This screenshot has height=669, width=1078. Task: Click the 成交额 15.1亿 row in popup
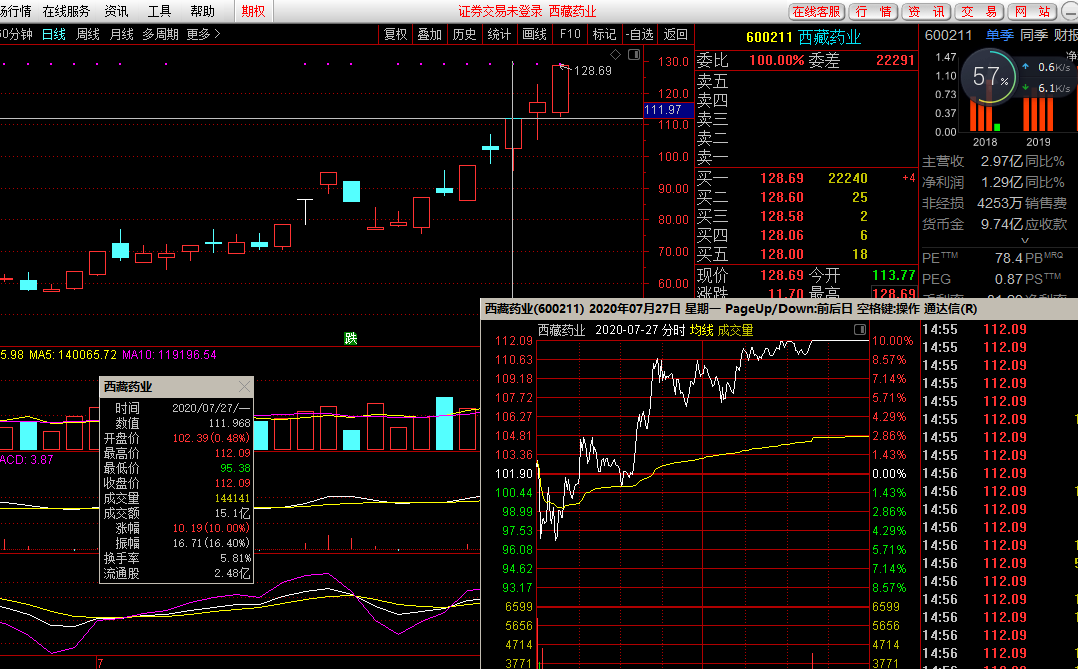point(177,513)
